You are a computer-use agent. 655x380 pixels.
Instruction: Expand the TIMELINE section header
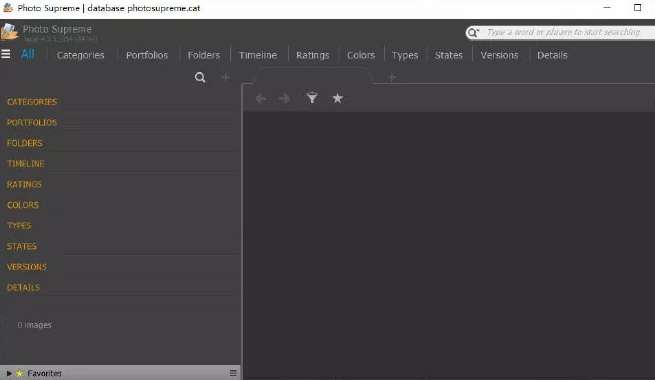click(x=25, y=164)
